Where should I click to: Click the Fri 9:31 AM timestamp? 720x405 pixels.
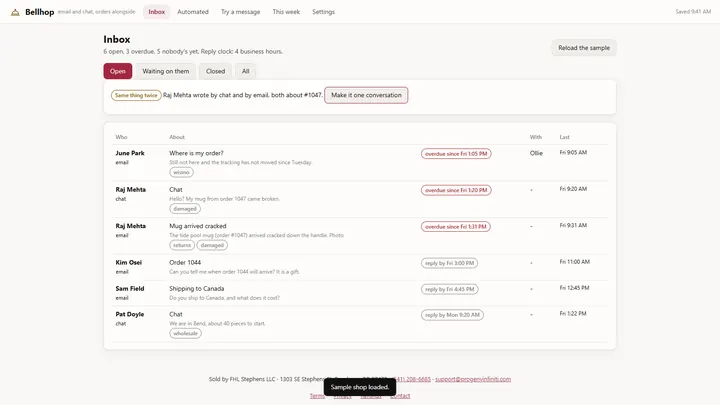click(573, 225)
